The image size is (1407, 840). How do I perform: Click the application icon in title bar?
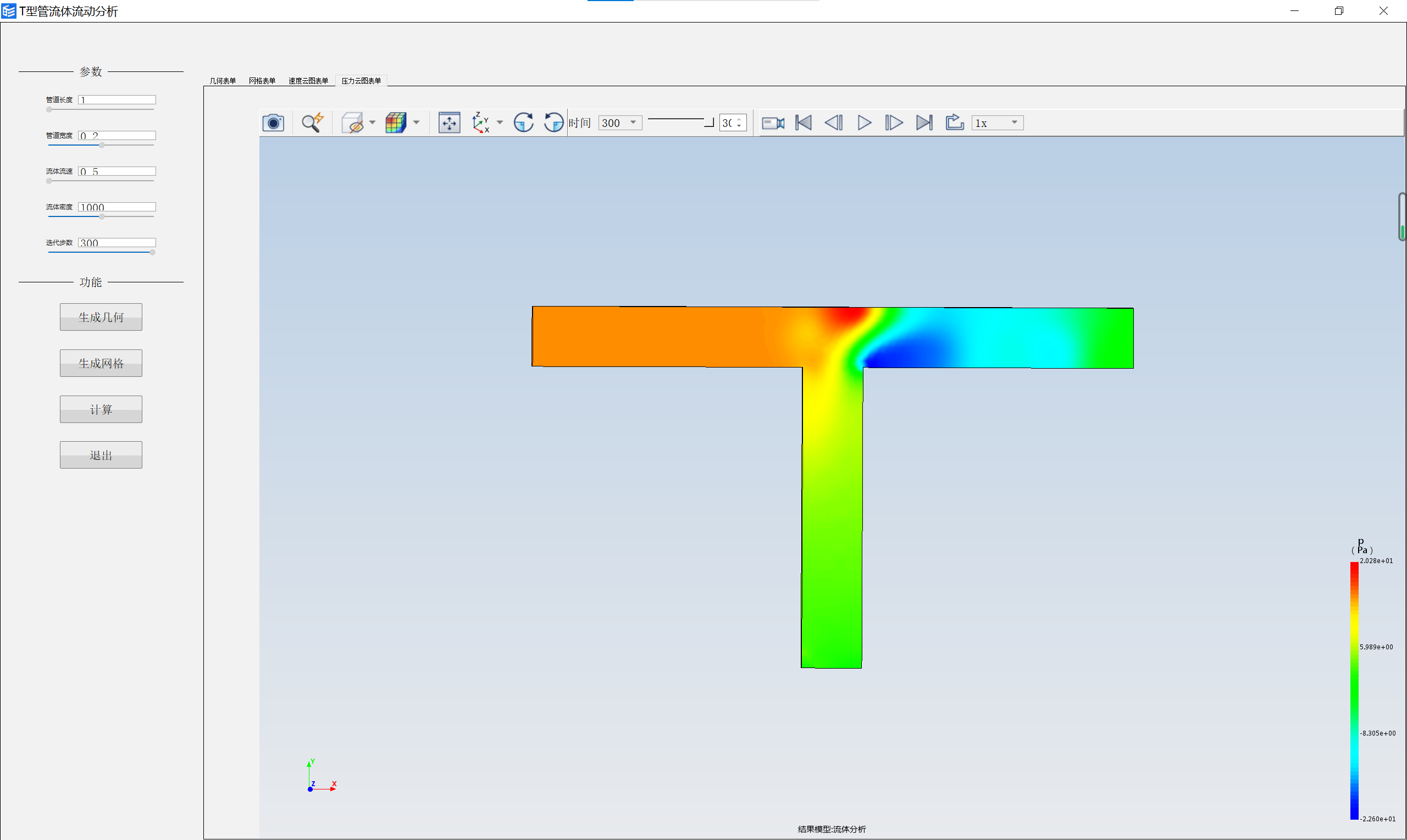[x=9, y=12]
